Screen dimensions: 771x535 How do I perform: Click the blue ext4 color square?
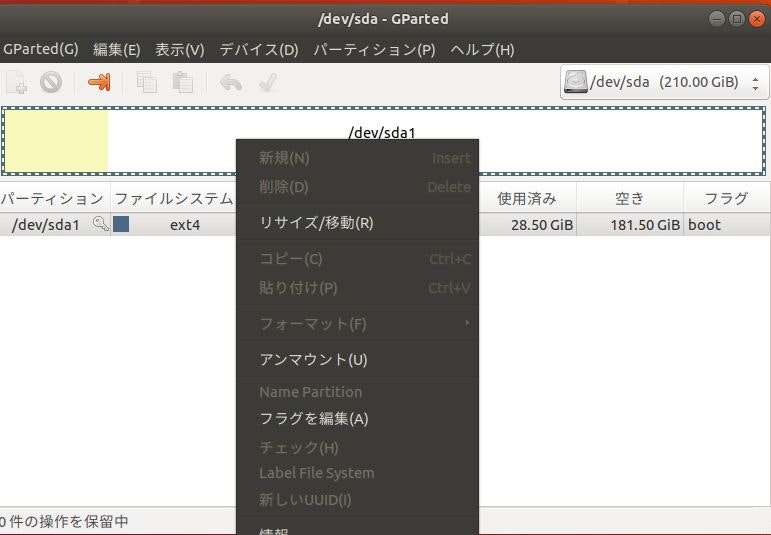[x=121, y=224]
